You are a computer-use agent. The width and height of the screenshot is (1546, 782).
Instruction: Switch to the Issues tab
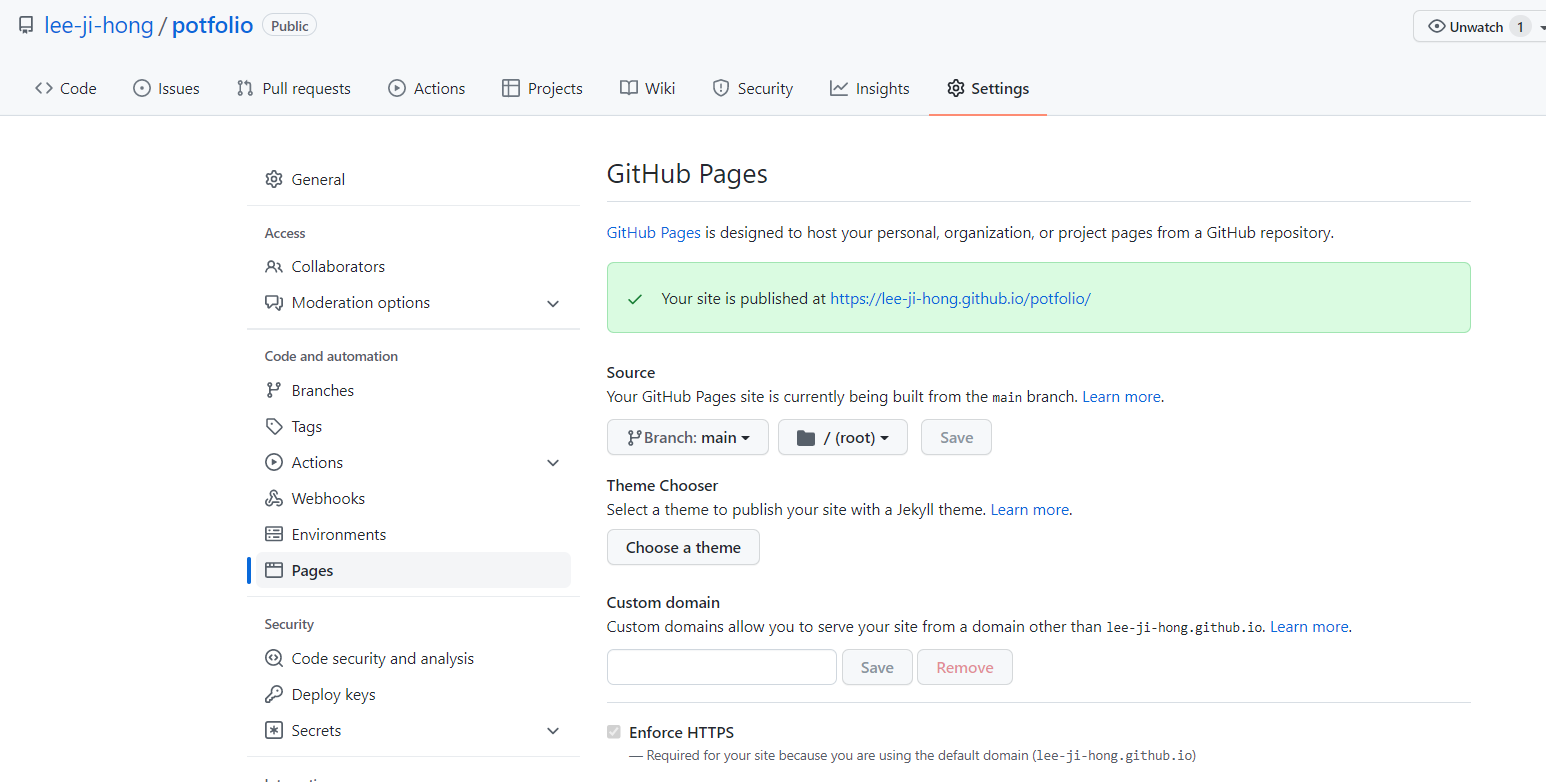(x=166, y=88)
